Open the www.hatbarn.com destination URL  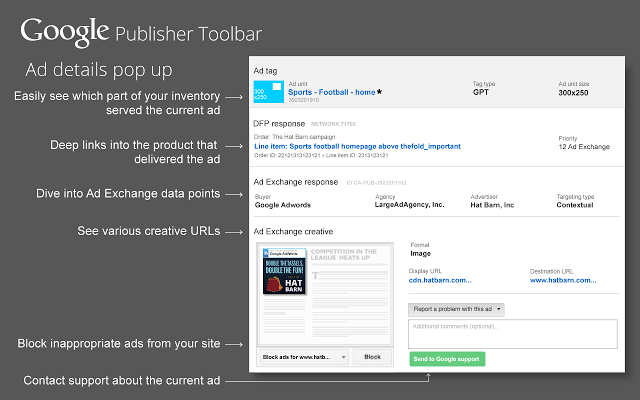563,280
